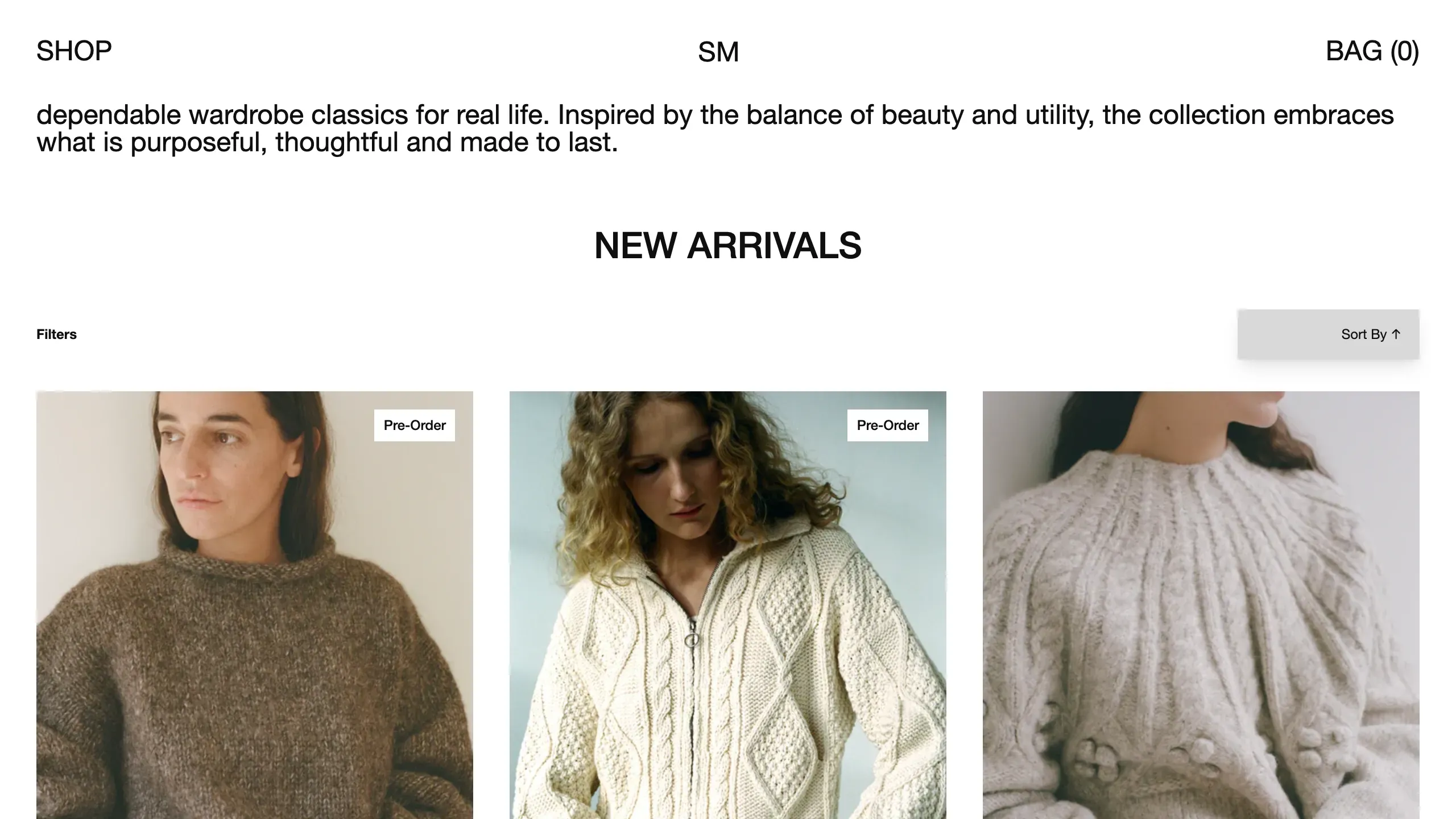Go home via the SM logo
Screen dimensions: 1456x819
(718, 52)
